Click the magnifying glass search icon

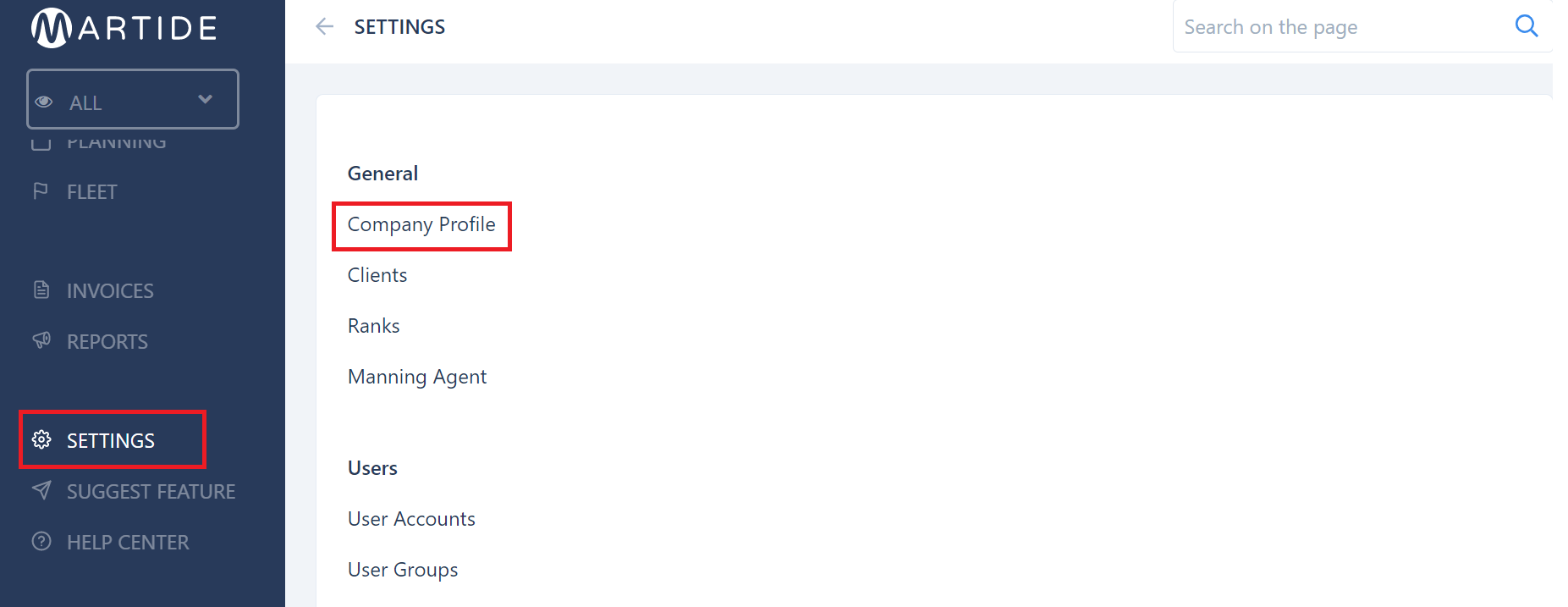pos(1526,26)
